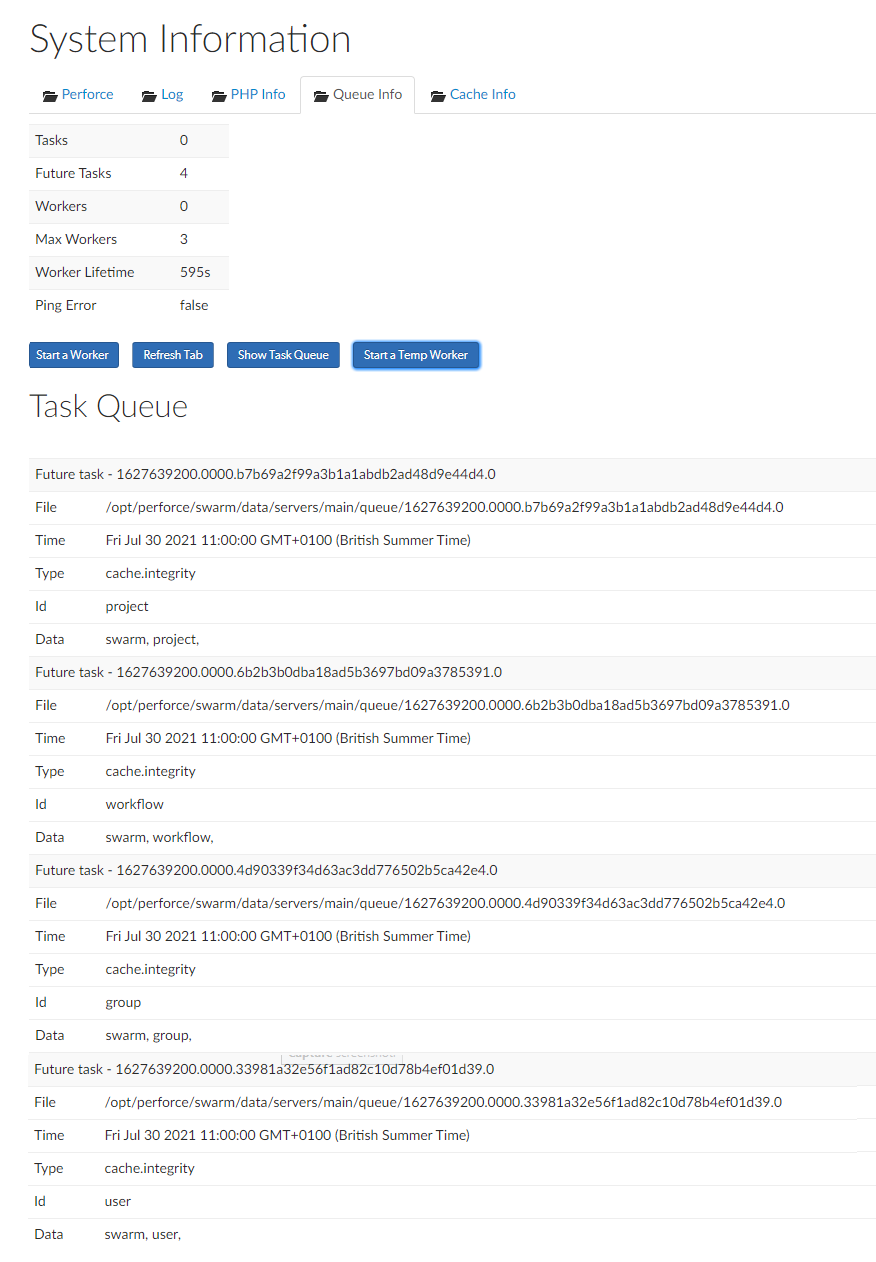Viewport: 876px width, 1262px height.
Task: Select the Future Tasks count row
Action: pyautogui.click(x=129, y=173)
